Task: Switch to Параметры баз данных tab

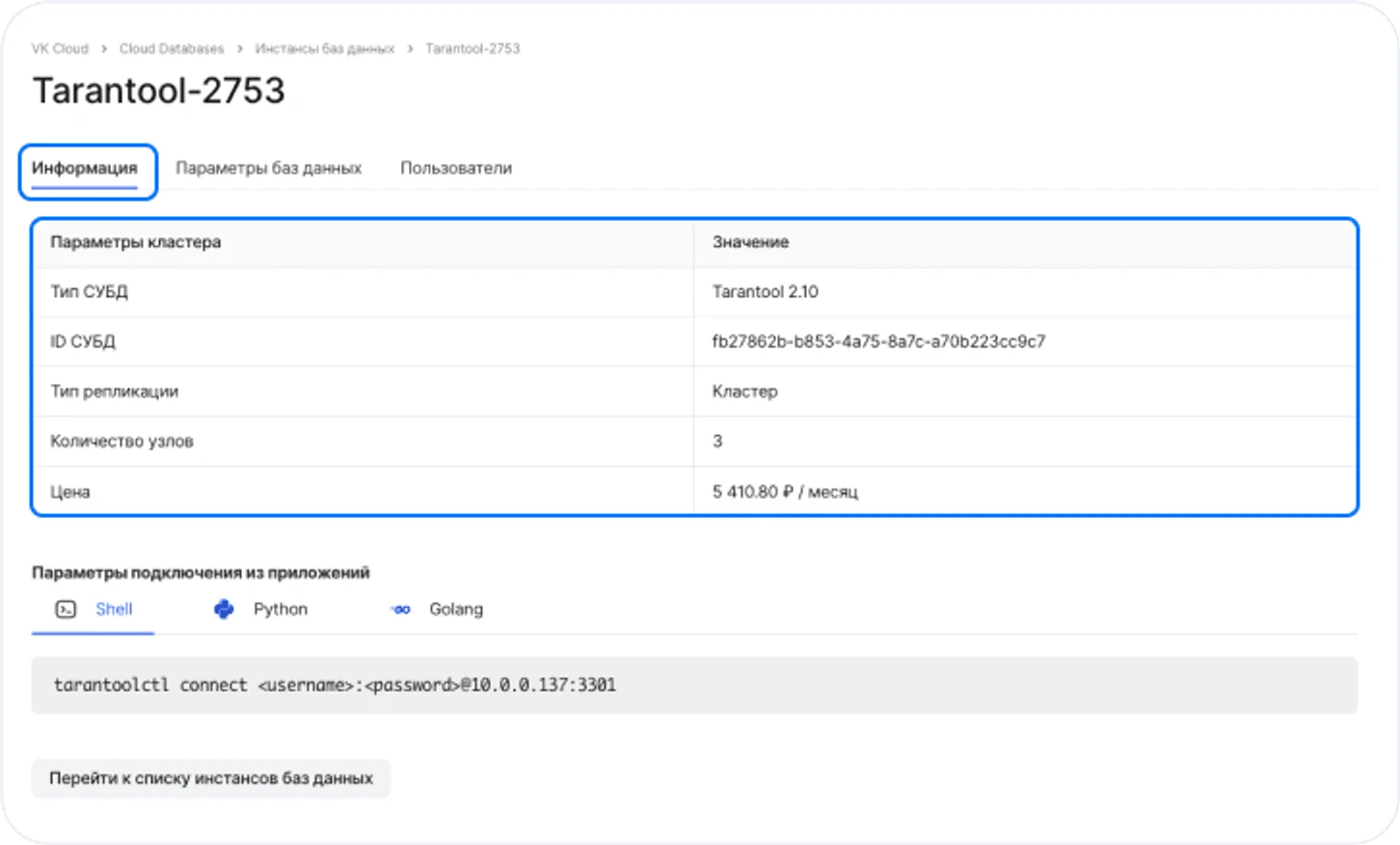Action: click(x=268, y=169)
